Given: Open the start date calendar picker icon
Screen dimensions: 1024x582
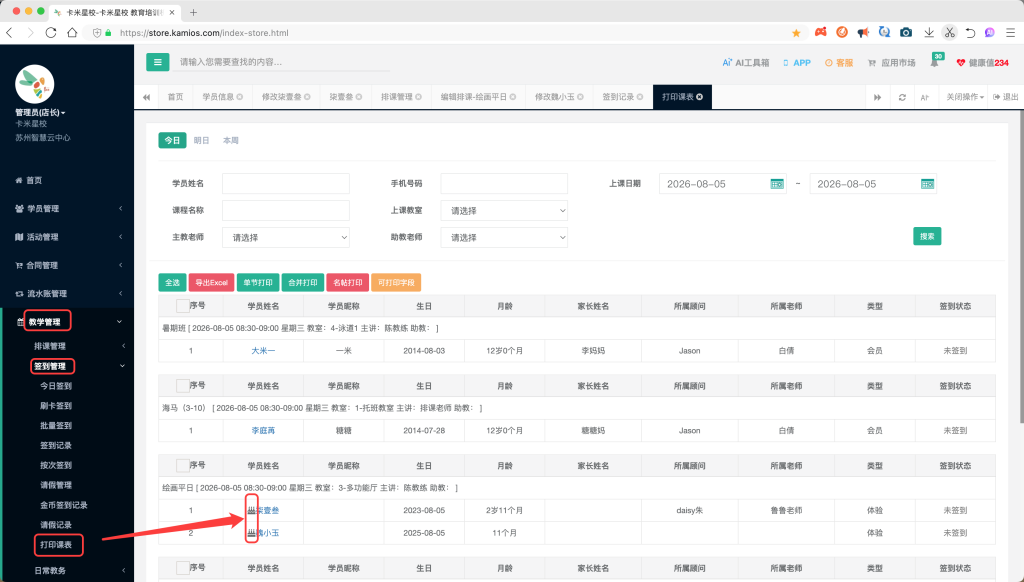Looking at the screenshot, I should 776,184.
